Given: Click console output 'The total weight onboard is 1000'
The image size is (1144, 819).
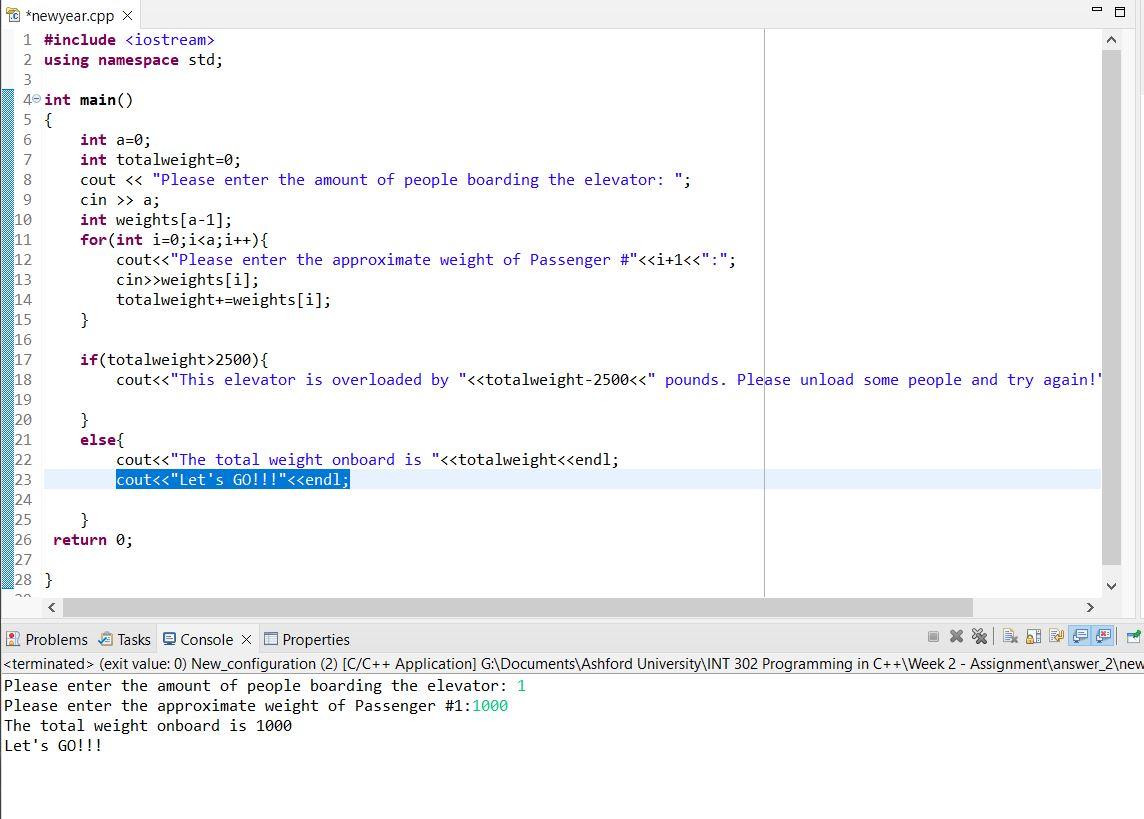Looking at the screenshot, I should 148,726.
